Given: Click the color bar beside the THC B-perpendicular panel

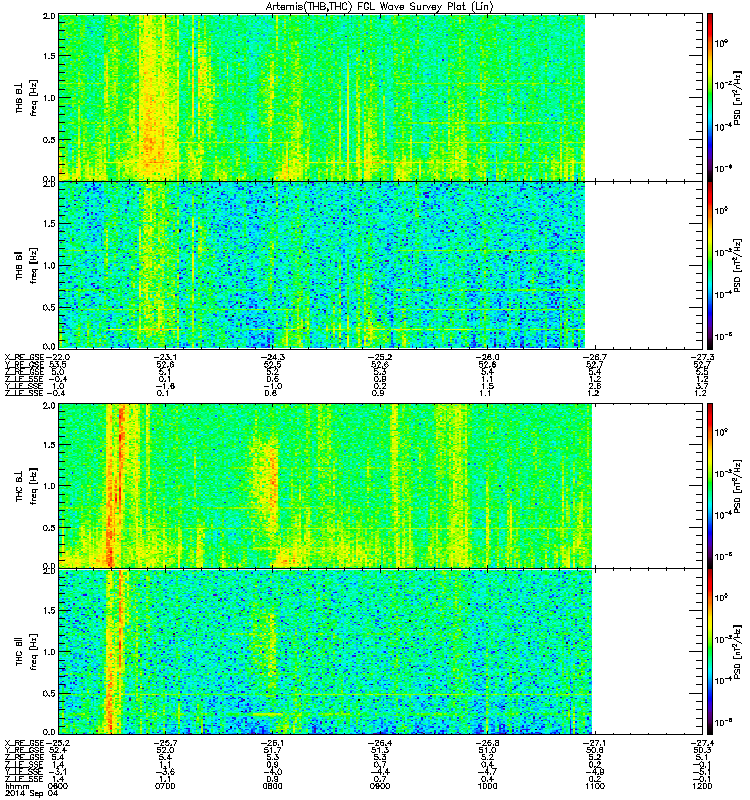Looking at the screenshot, I should (710, 486).
